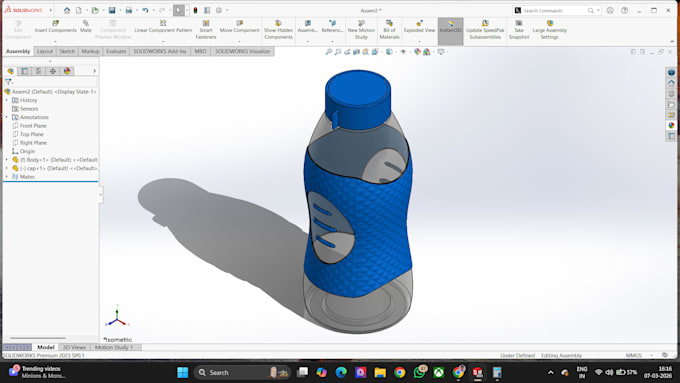The width and height of the screenshot is (680, 383).
Task: Click Show Hidden Components
Action: [278, 29]
